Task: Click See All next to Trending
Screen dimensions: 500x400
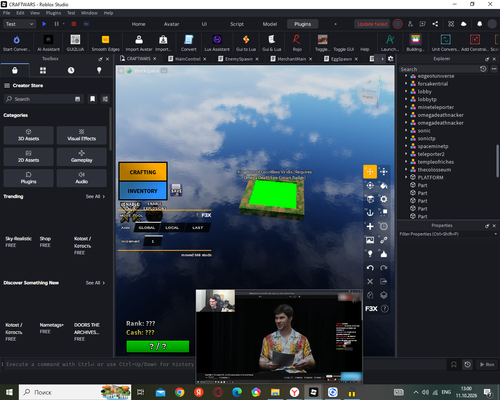Action: coord(95,196)
